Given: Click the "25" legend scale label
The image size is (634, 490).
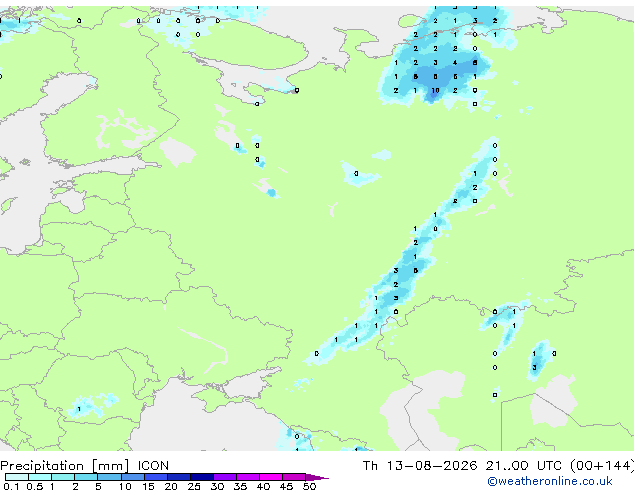Looking at the screenshot, I should point(194,486).
